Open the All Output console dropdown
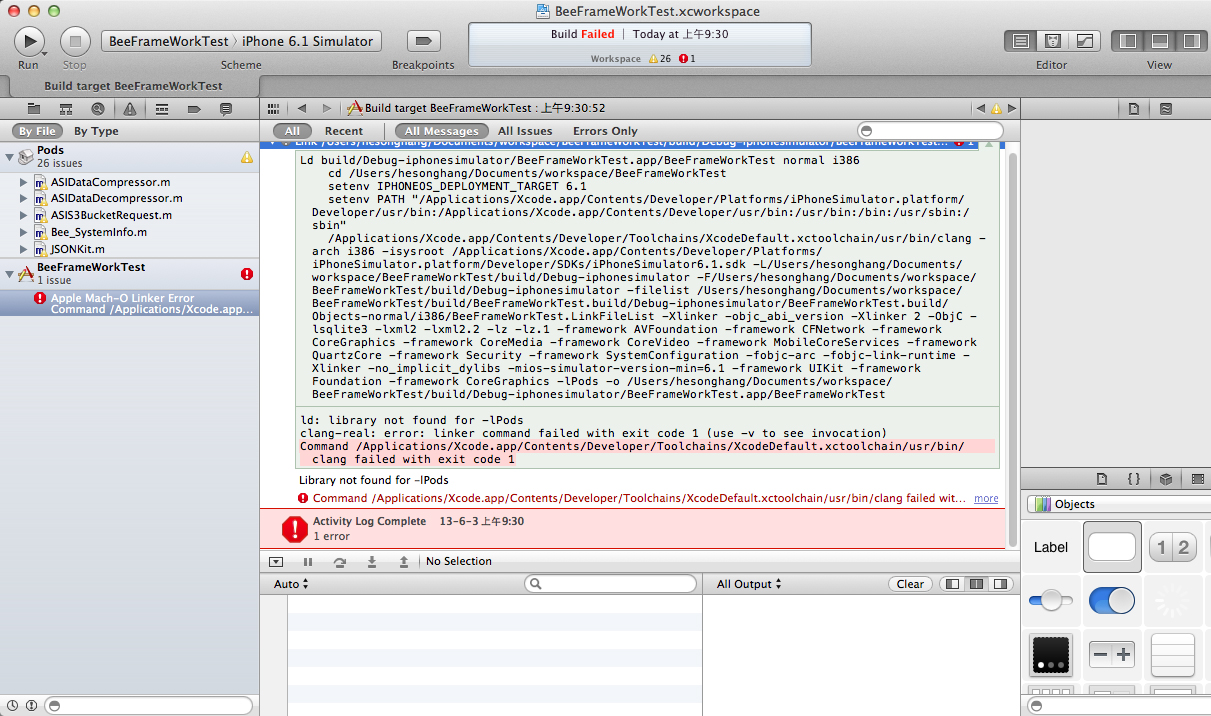The height and width of the screenshot is (716, 1211). (x=749, y=584)
